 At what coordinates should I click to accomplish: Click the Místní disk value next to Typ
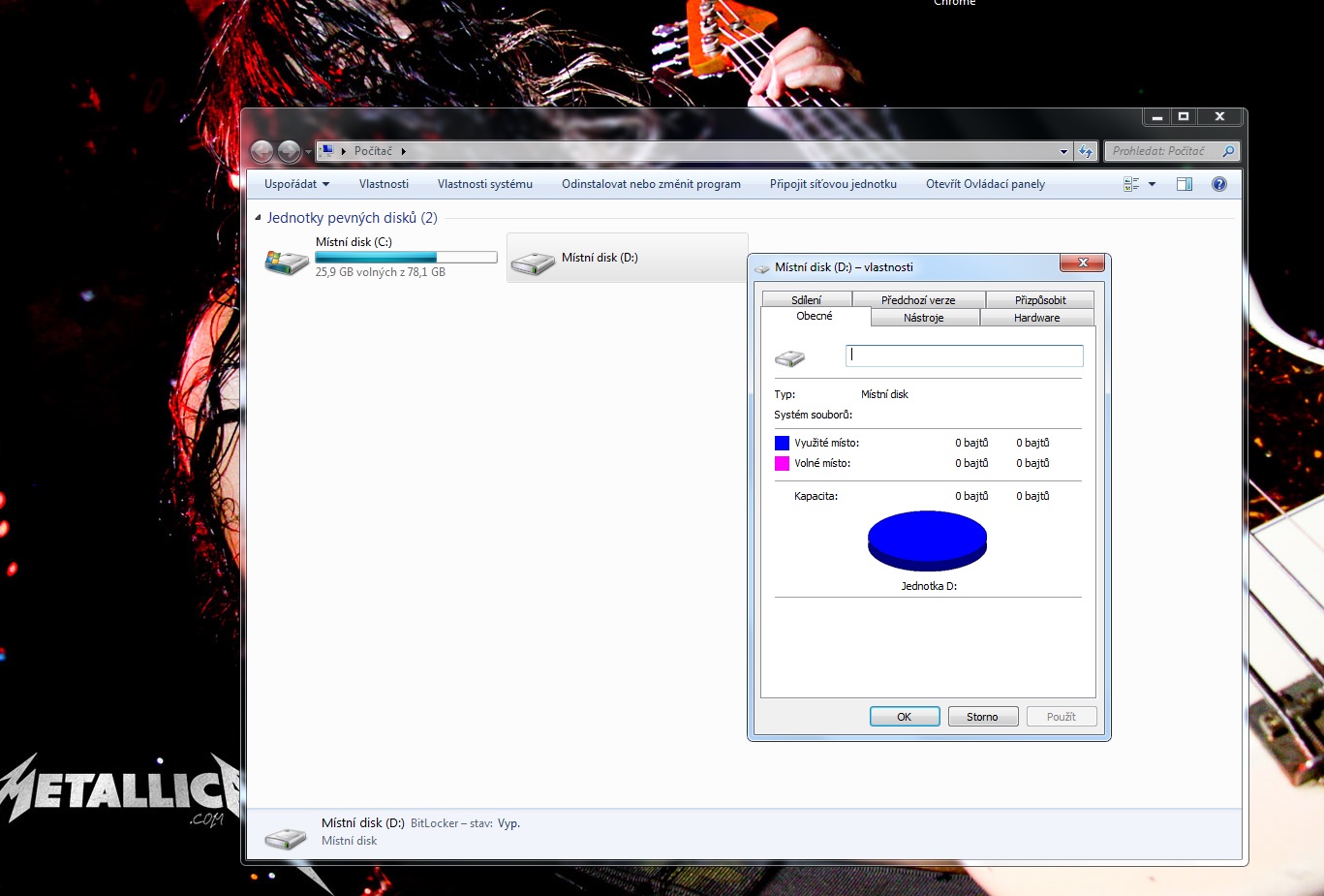coord(884,394)
